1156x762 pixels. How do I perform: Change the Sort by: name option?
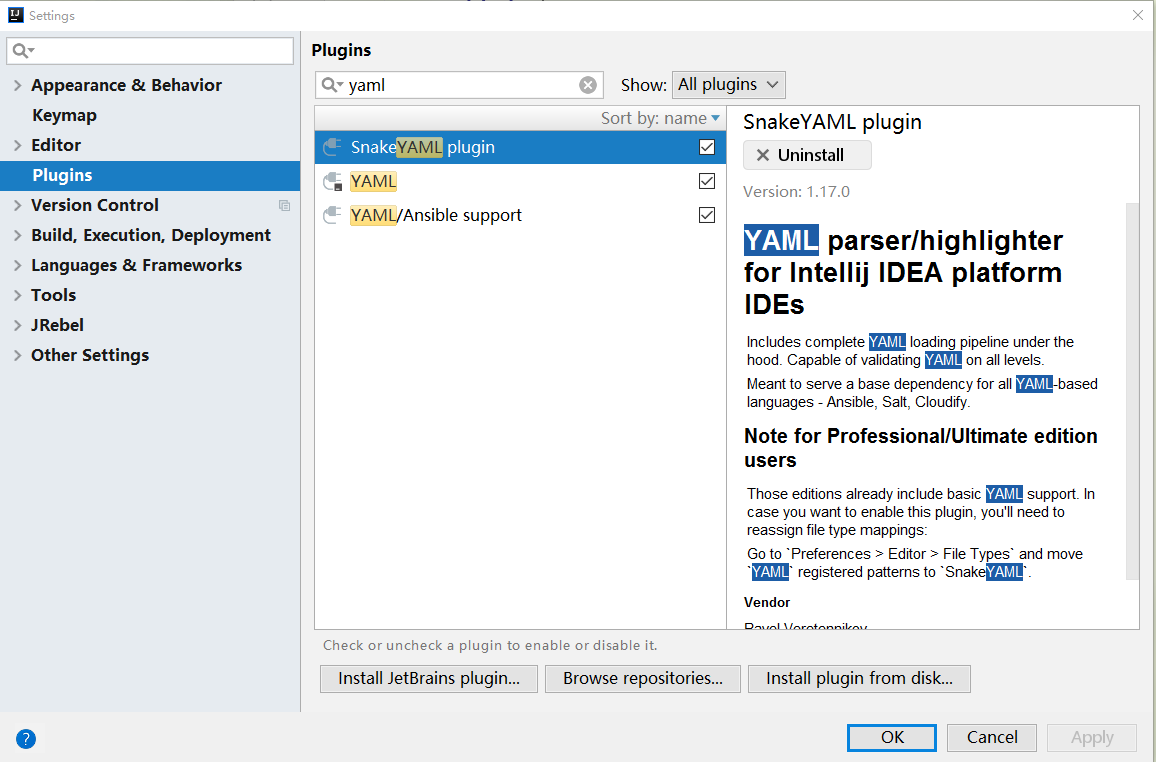[x=660, y=119]
